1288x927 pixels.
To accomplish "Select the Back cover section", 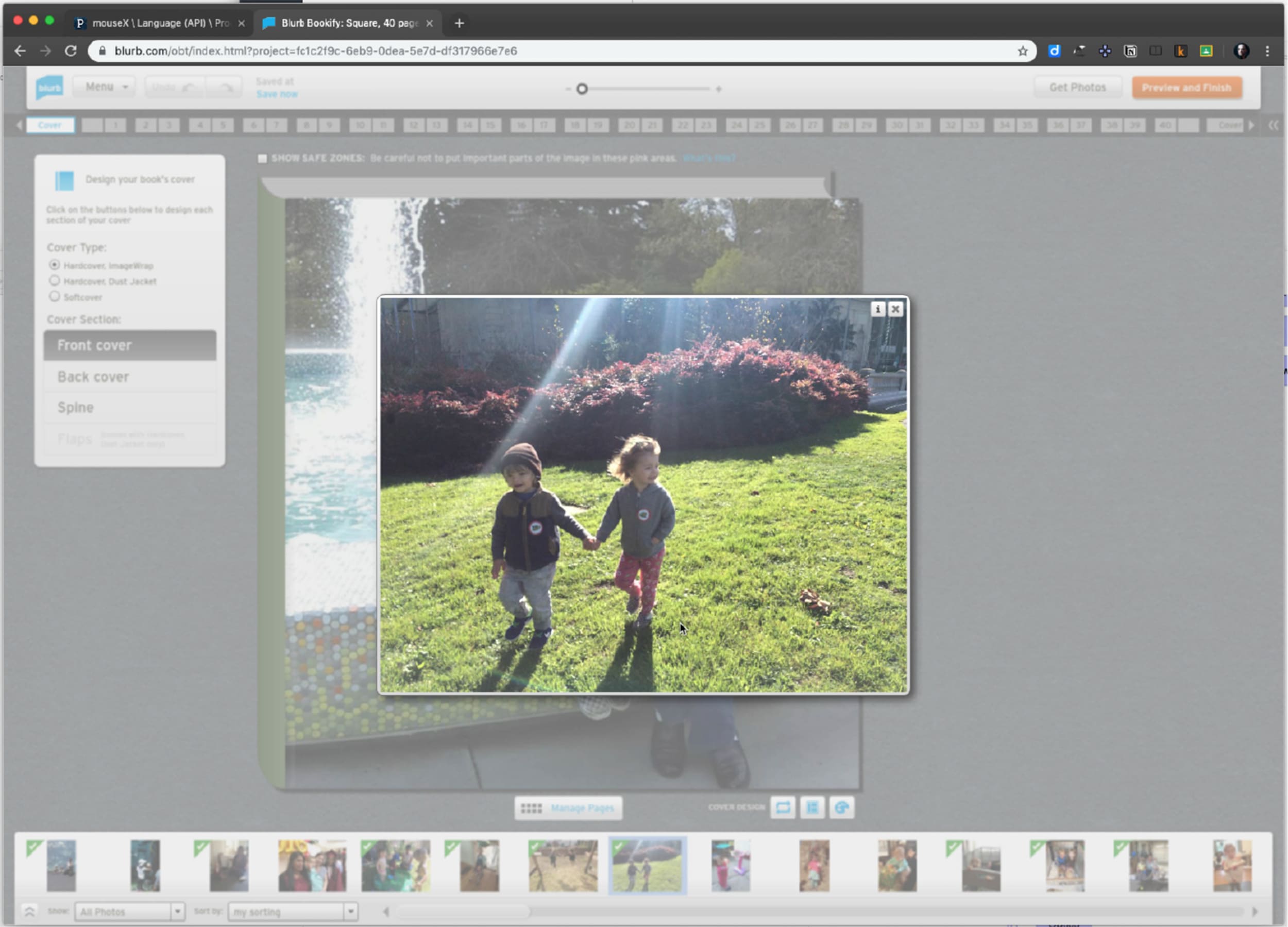I will 129,377.
